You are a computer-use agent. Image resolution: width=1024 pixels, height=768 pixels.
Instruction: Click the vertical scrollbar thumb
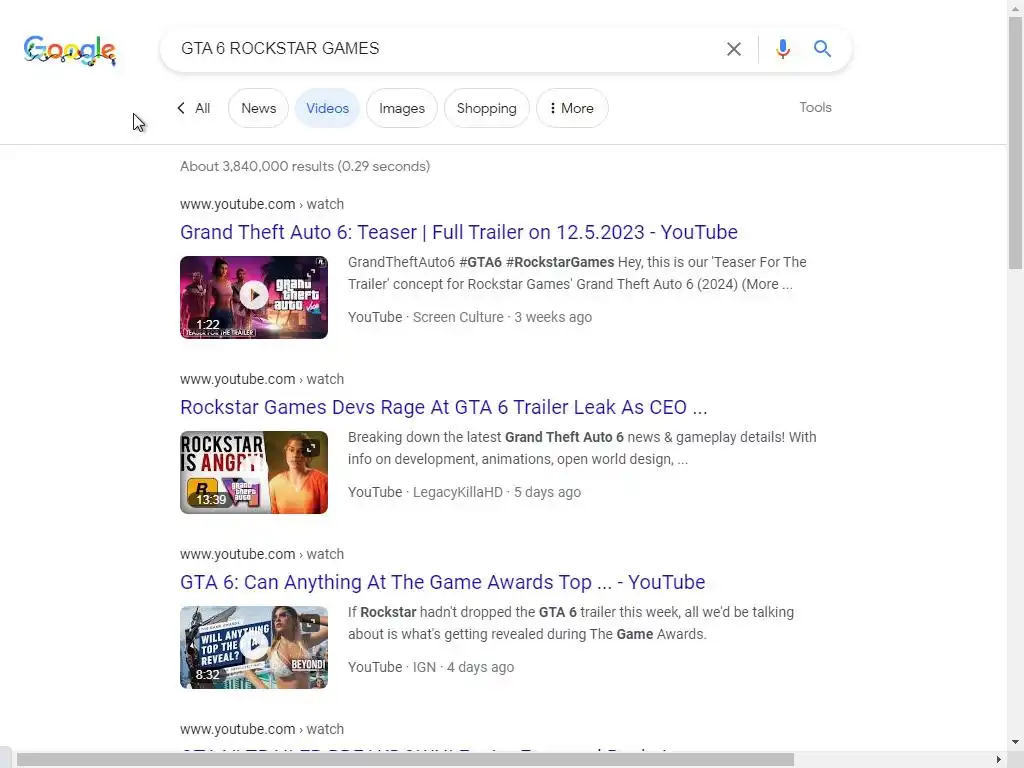point(1015,144)
